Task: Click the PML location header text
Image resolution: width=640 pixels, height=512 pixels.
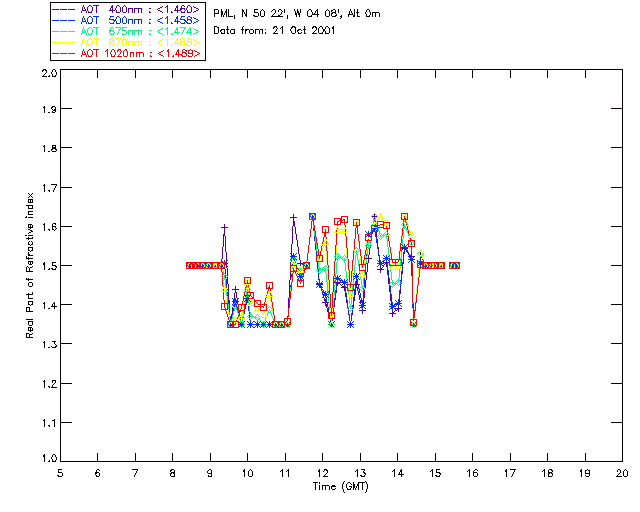Action: (x=297, y=14)
